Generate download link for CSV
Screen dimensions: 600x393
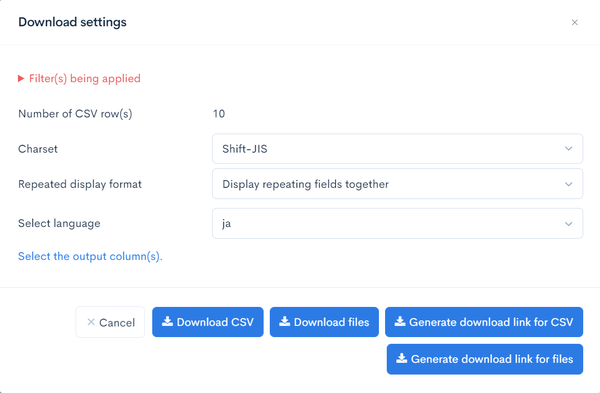[484, 322]
